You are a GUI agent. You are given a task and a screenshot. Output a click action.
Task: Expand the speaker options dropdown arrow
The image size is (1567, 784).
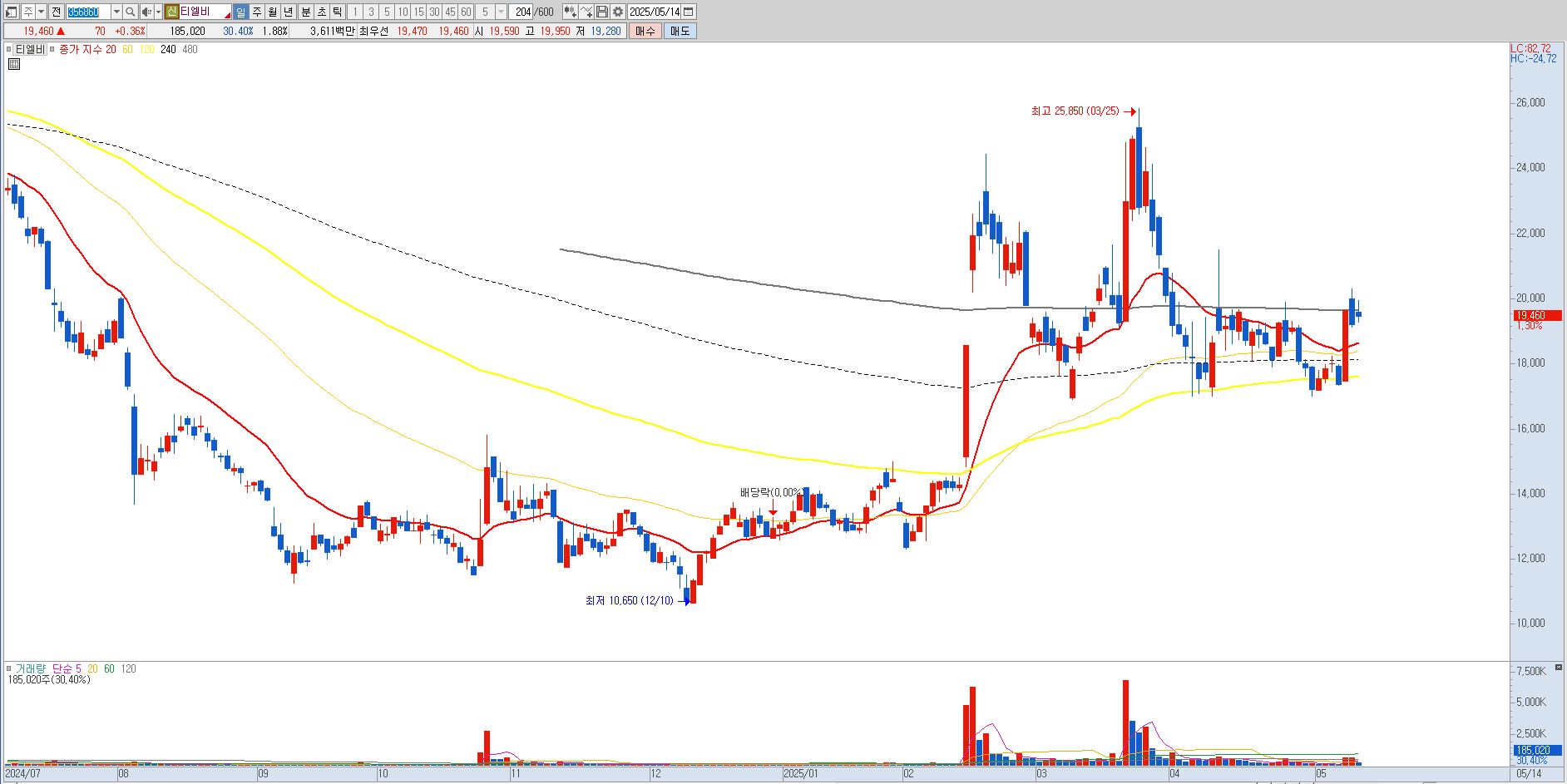click(158, 12)
